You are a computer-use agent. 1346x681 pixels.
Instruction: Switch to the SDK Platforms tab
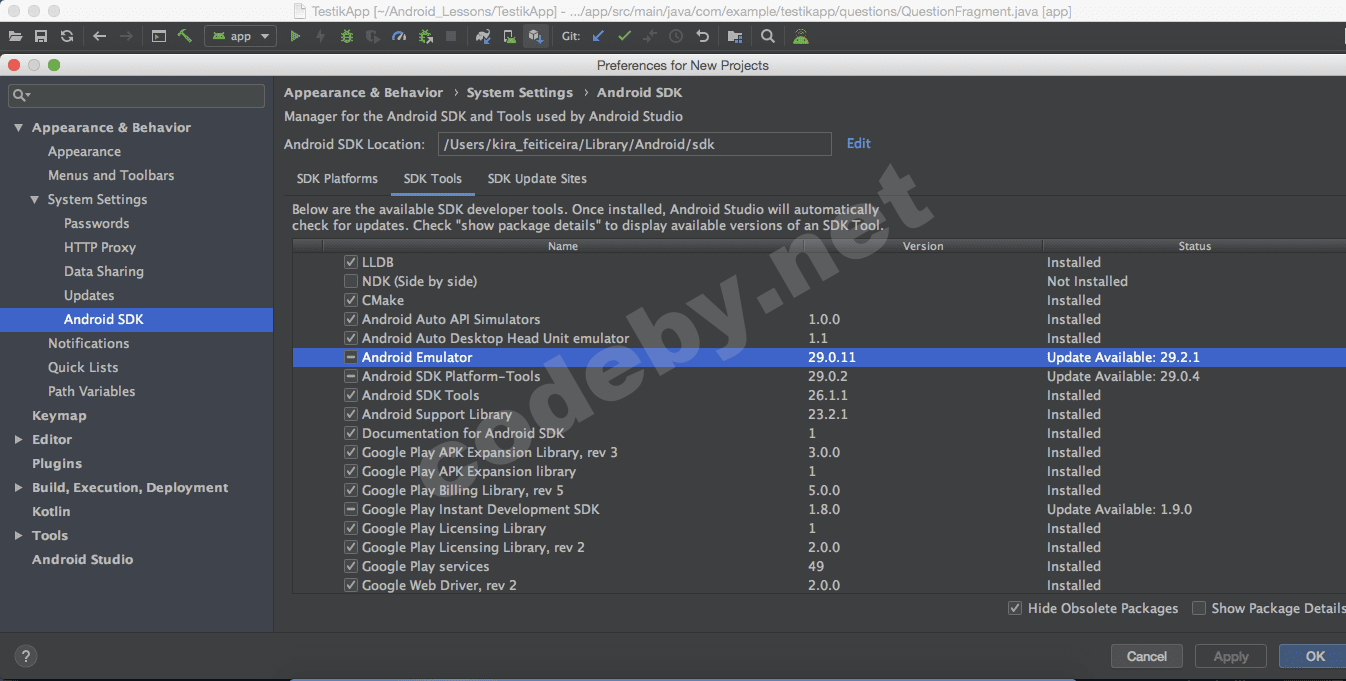[337, 179]
